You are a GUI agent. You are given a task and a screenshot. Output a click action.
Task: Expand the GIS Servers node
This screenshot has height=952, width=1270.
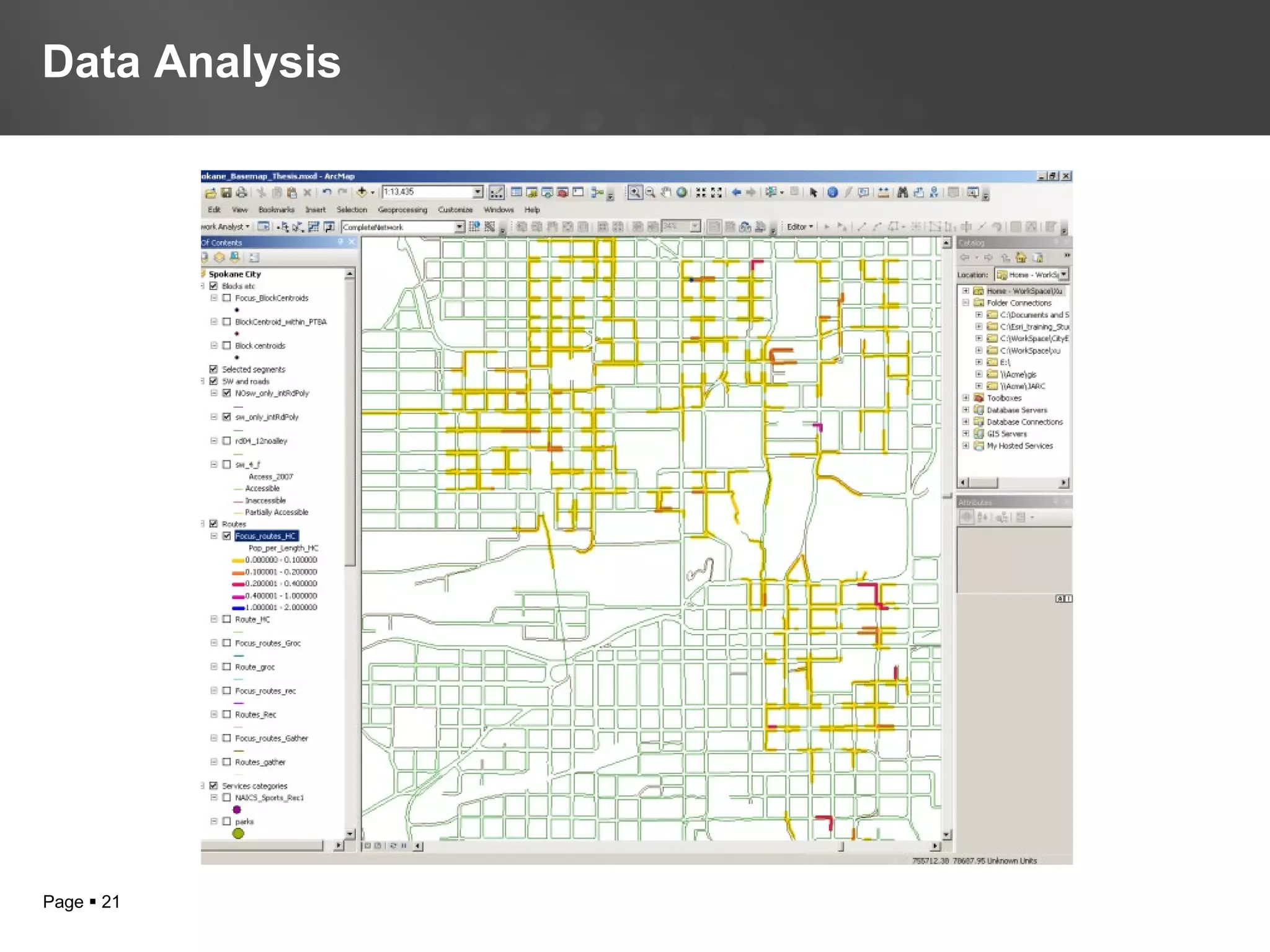click(x=966, y=434)
